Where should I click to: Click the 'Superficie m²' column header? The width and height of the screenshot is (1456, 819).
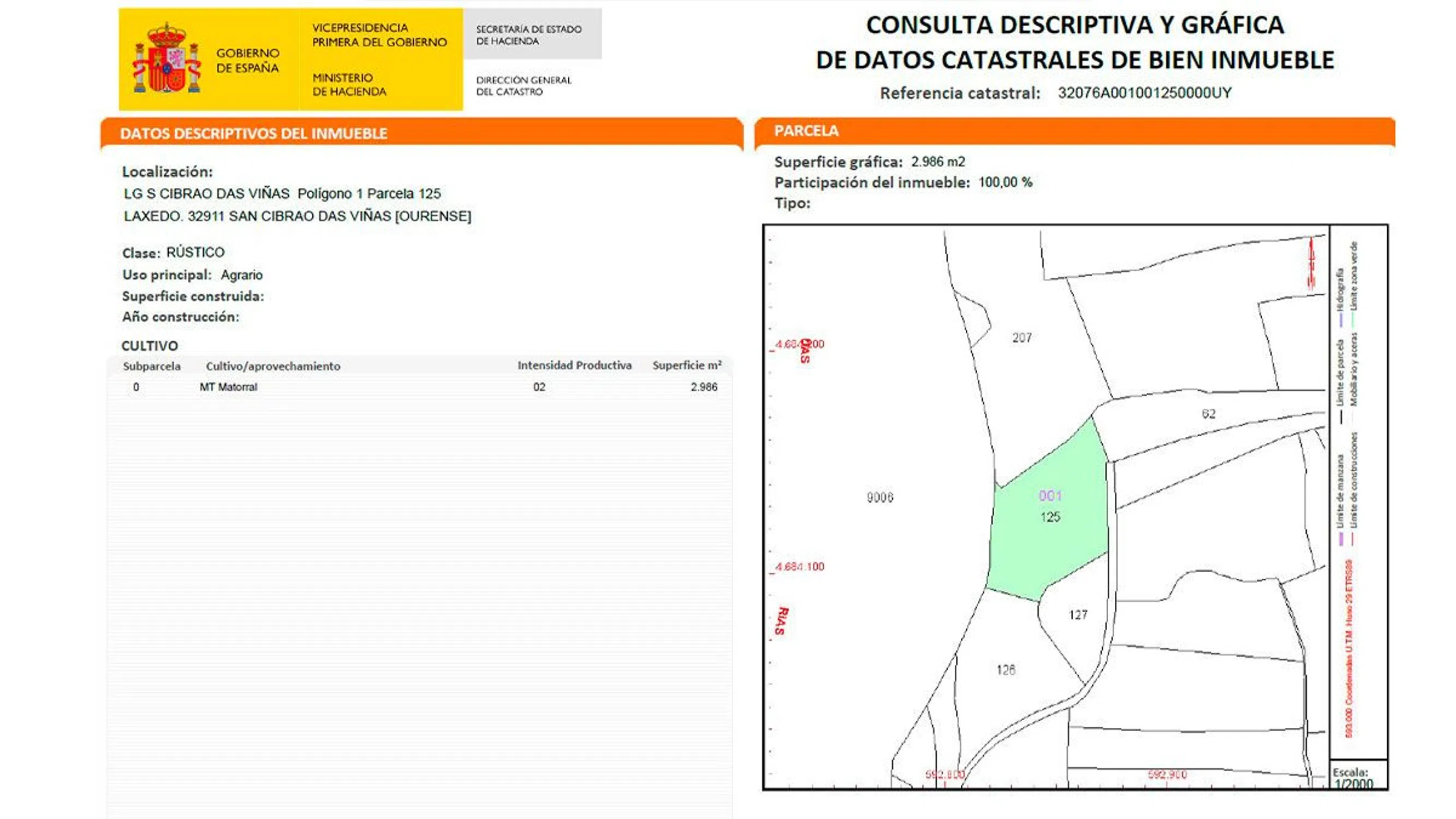click(x=686, y=366)
